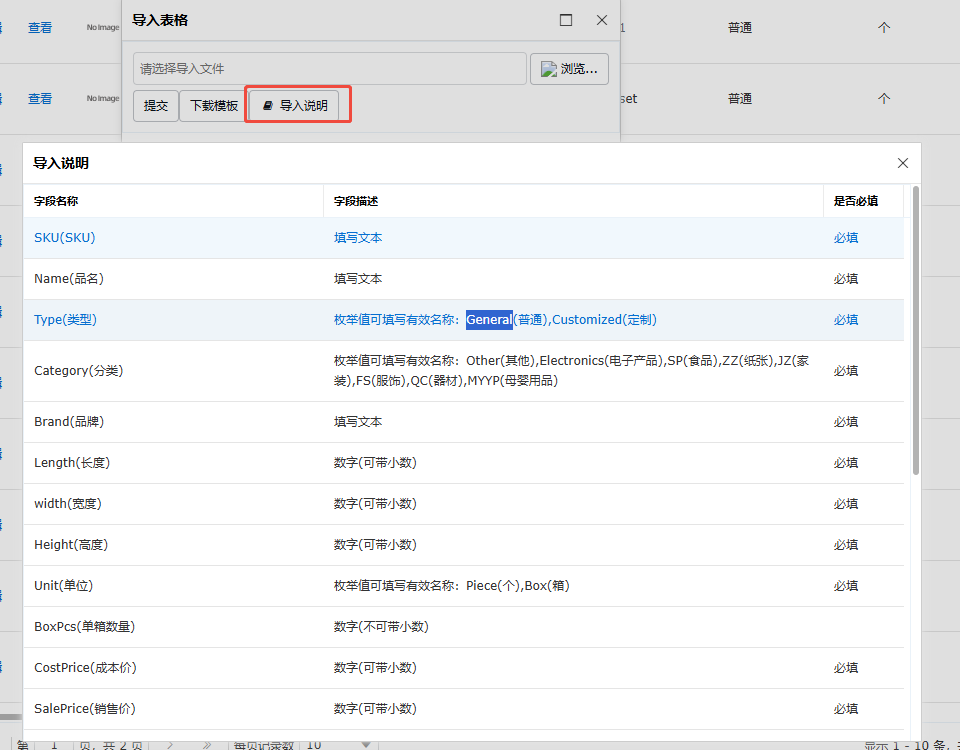Open 查看 link in the topmost background row
This screenshot has height=750, width=960.
pyautogui.click(x=40, y=28)
